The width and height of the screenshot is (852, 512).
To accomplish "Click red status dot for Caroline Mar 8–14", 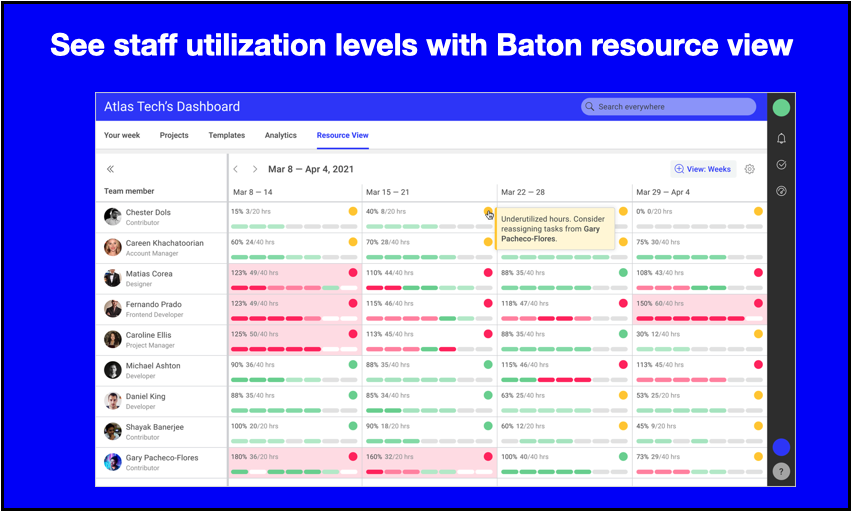I will click(353, 334).
